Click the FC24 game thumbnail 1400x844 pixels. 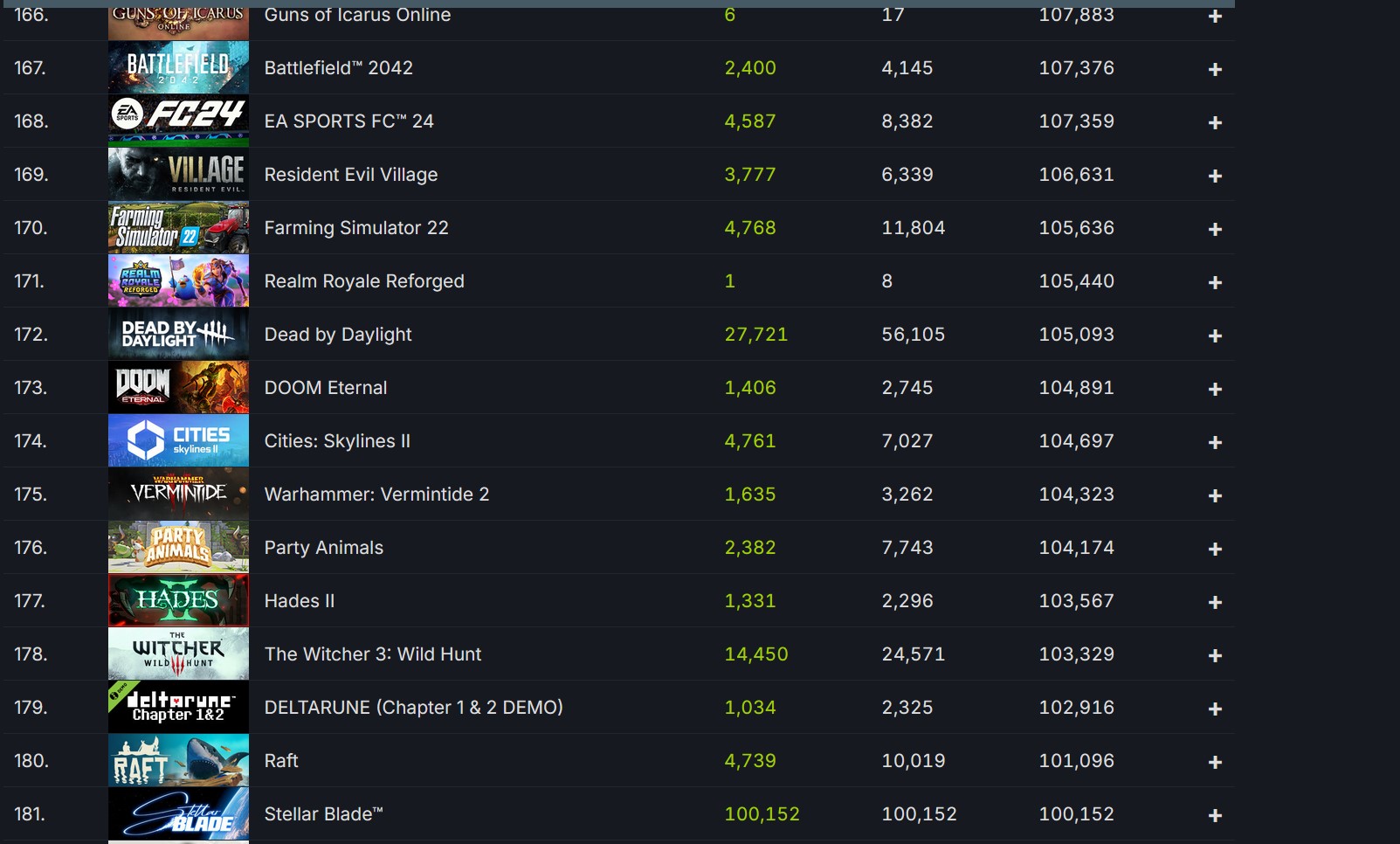tap(178, 121)
